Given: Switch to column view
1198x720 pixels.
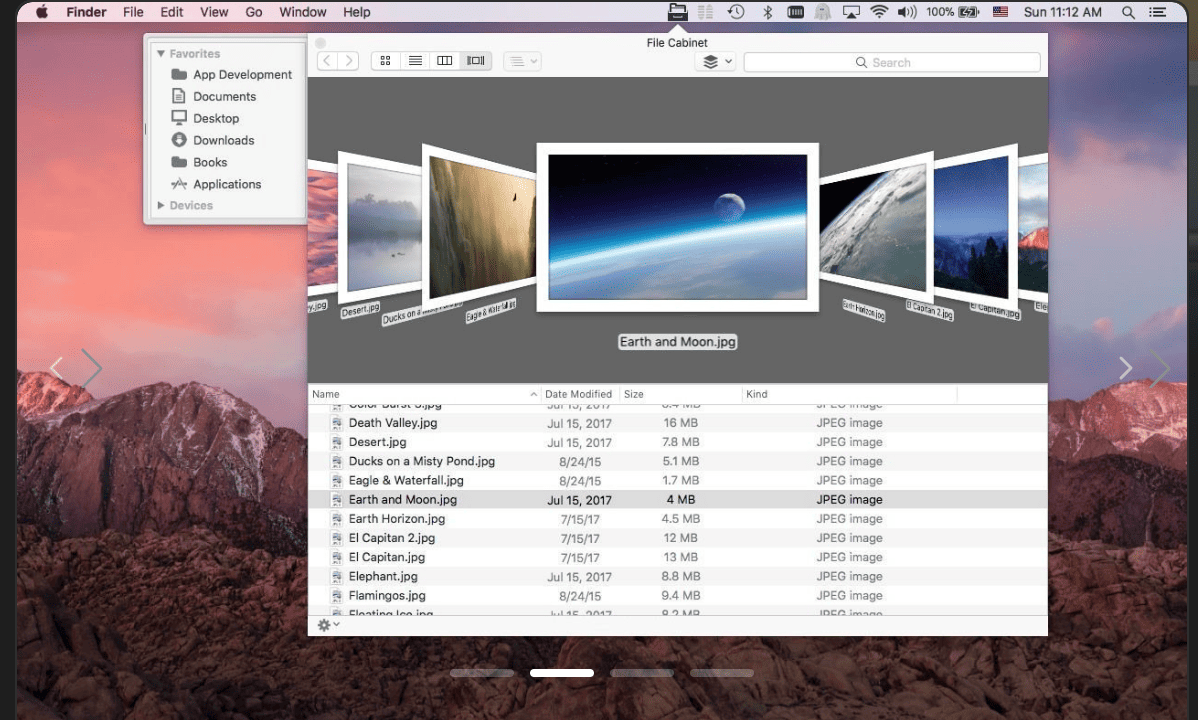Looking at the screenshot, I should click(x=445, y=60).
